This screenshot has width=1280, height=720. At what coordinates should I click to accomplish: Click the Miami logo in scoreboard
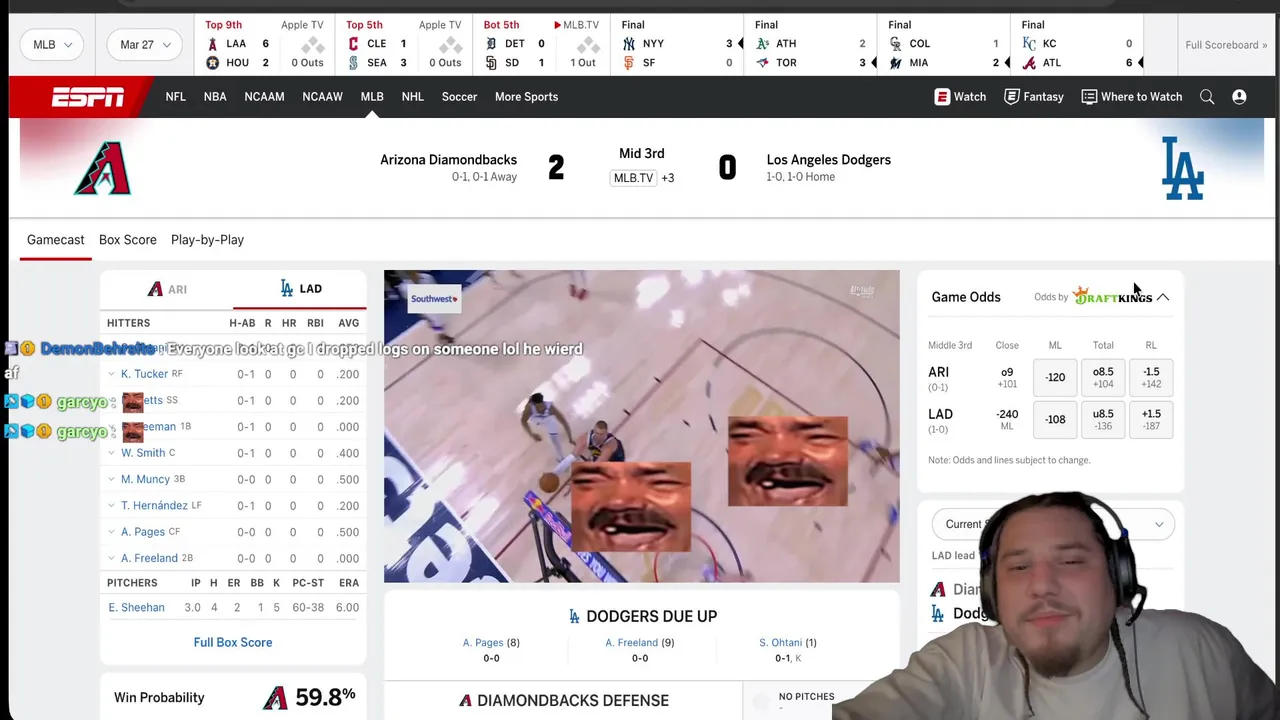point(896,63)
